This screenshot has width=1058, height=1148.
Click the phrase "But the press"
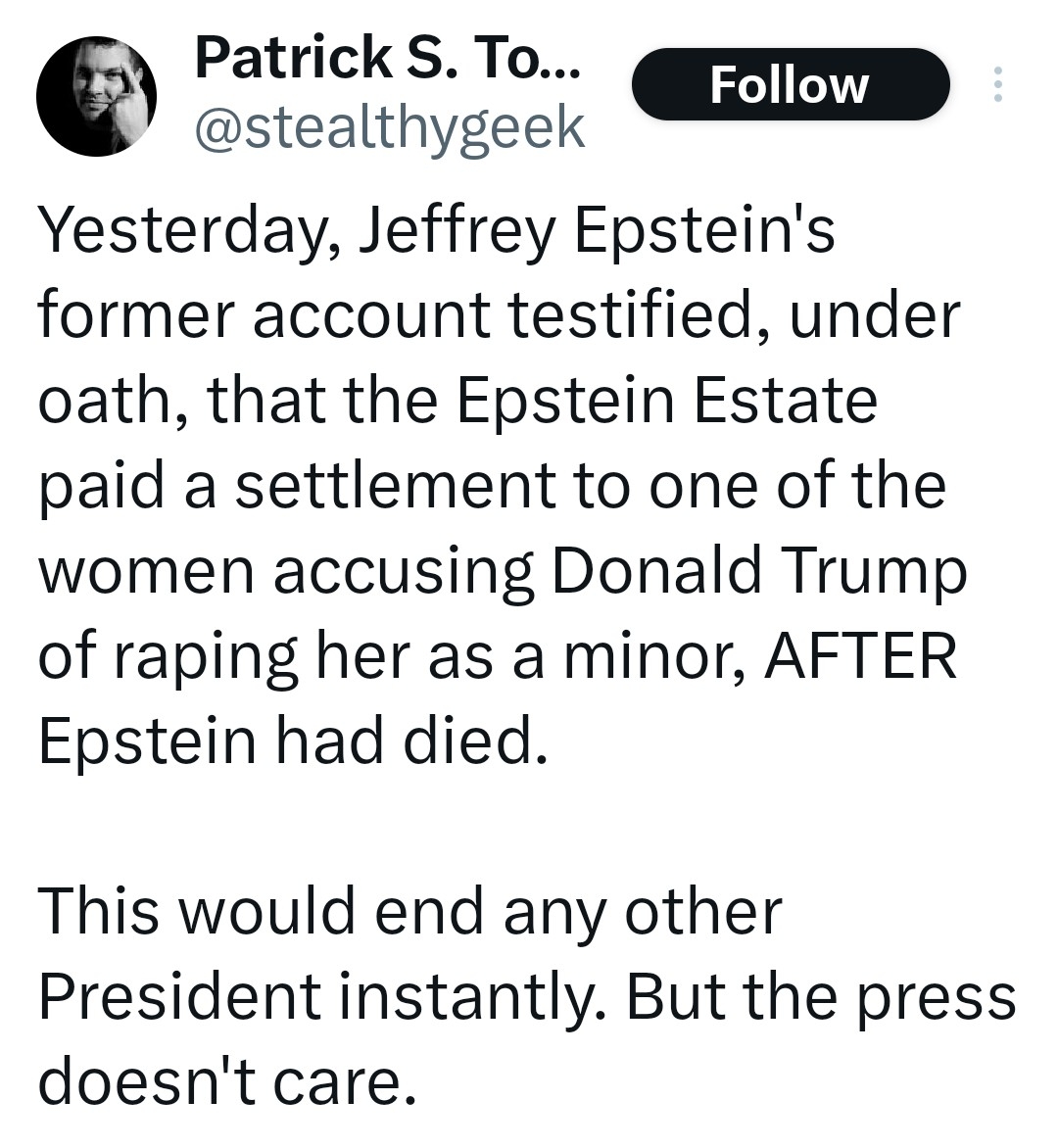point(820,997)
